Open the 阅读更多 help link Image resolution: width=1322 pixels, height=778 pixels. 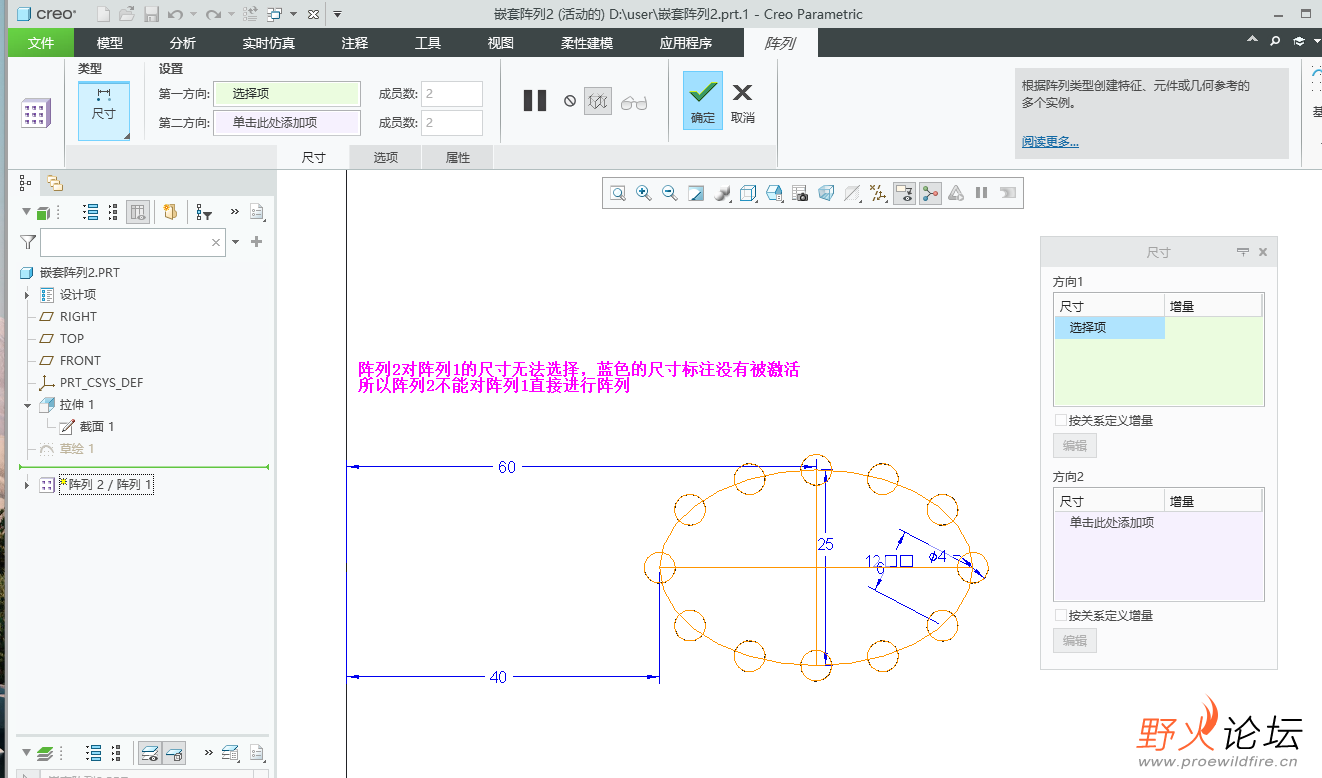point(1050,142)
